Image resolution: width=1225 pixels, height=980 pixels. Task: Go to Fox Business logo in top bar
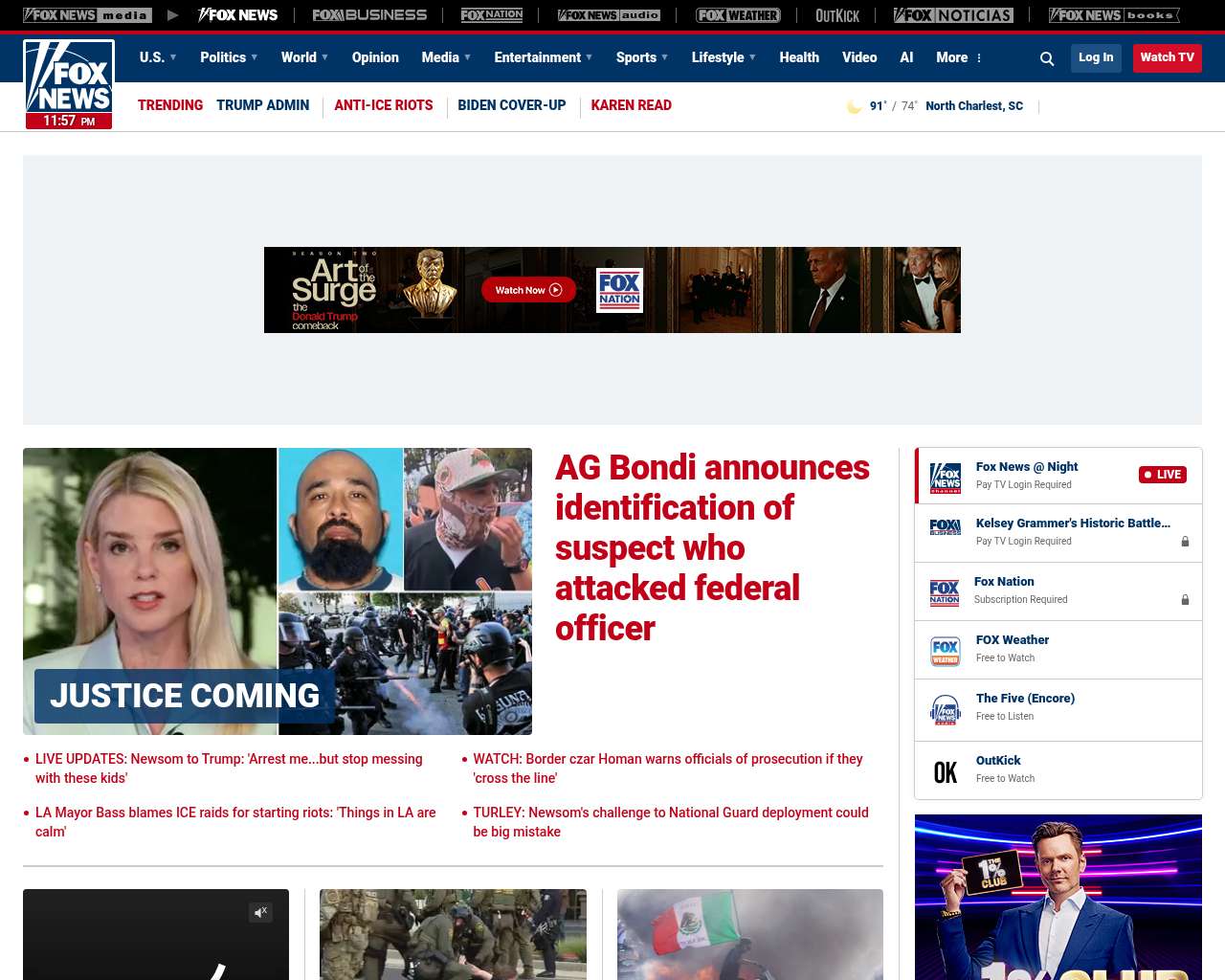[369, 15]
